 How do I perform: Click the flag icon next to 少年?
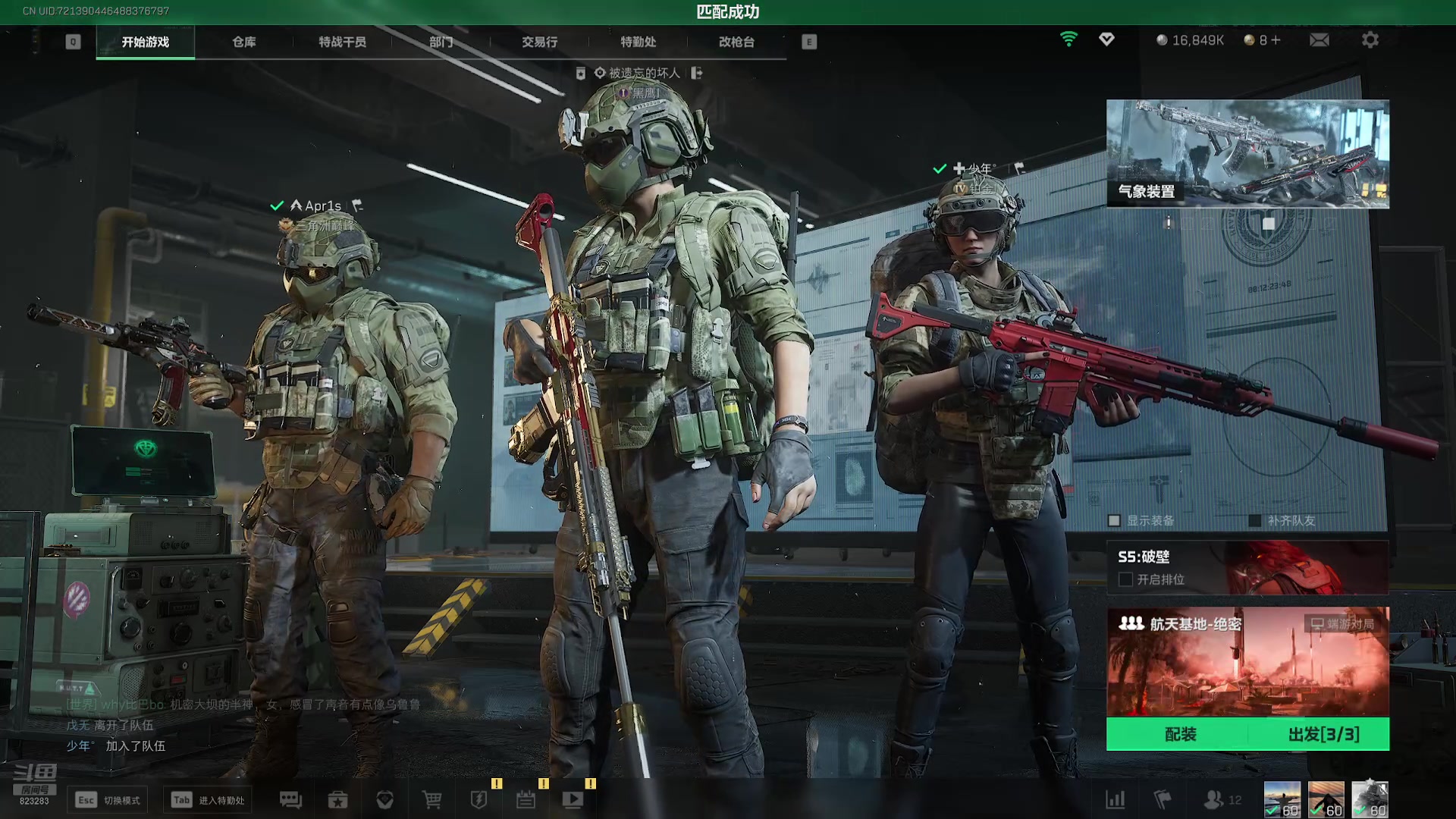(1019, 168)
